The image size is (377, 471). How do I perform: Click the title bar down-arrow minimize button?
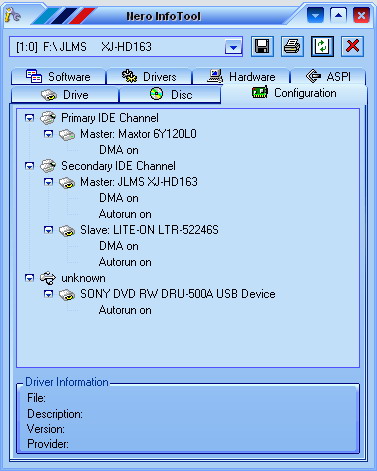[315, 15]
